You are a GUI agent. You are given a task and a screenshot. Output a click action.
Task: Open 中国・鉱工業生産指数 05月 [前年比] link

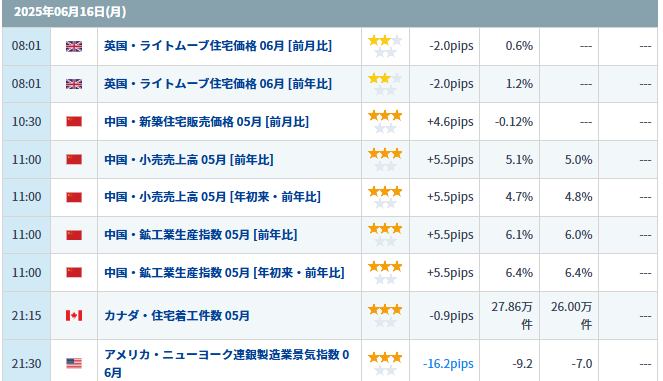[200, 235]
